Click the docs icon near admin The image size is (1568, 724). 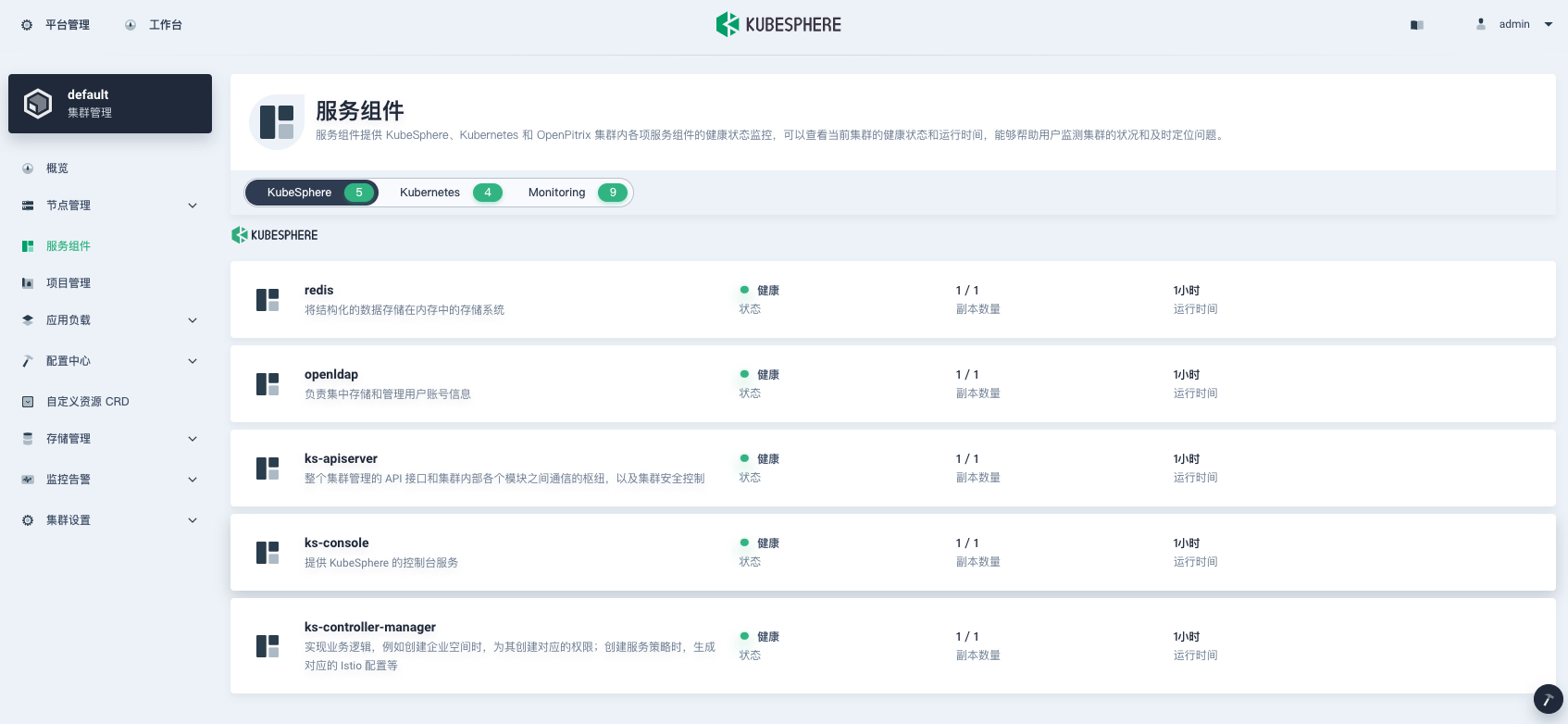point(1417,25)
